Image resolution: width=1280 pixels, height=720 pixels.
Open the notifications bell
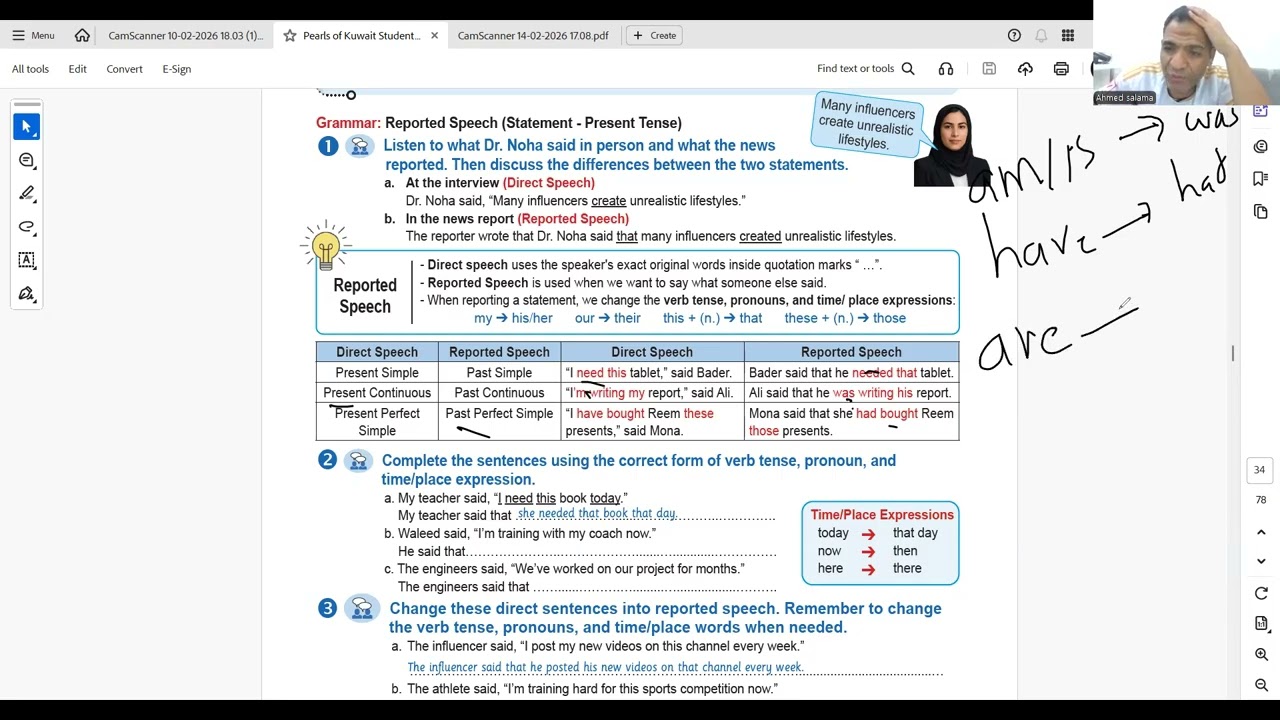click(x=1041, y=35)
